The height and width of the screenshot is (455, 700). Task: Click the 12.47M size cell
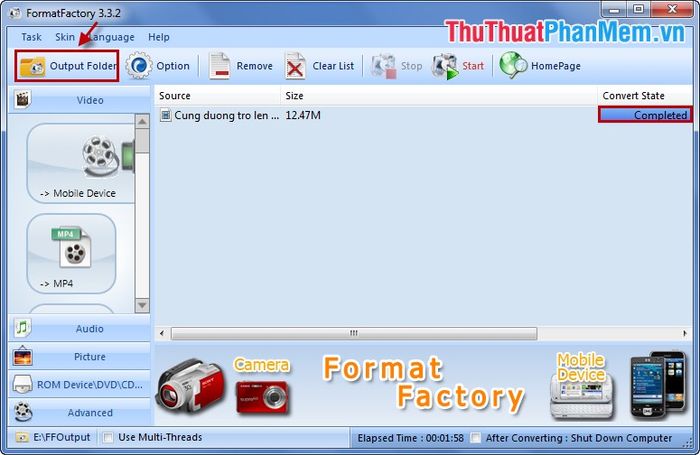coord(303,115)
